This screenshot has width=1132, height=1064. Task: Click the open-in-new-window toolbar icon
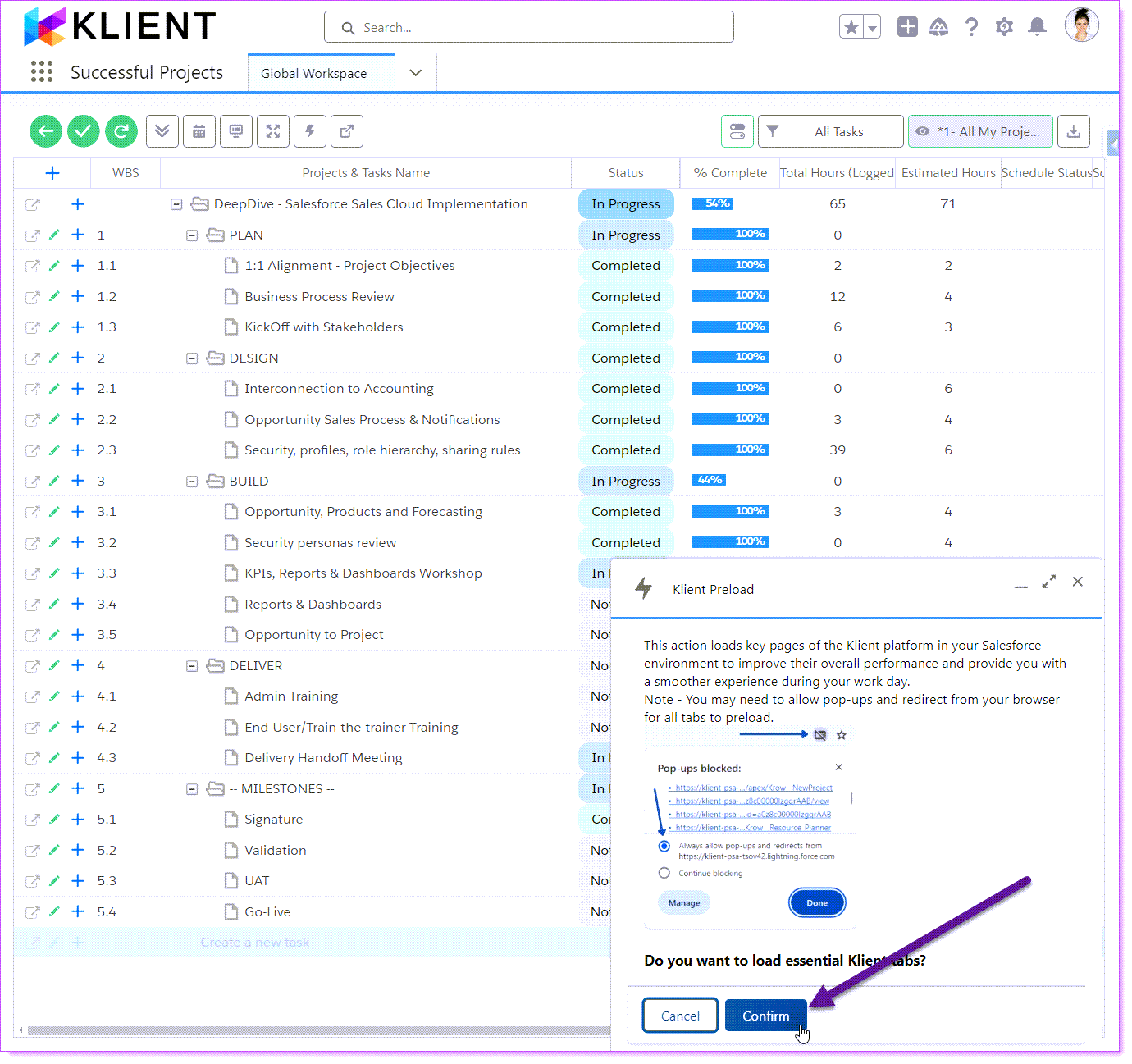[x=347, y=131]
